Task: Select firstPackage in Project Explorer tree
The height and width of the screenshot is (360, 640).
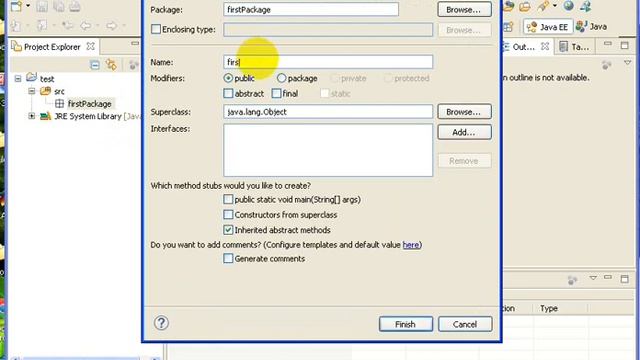Action: [89, 104]
